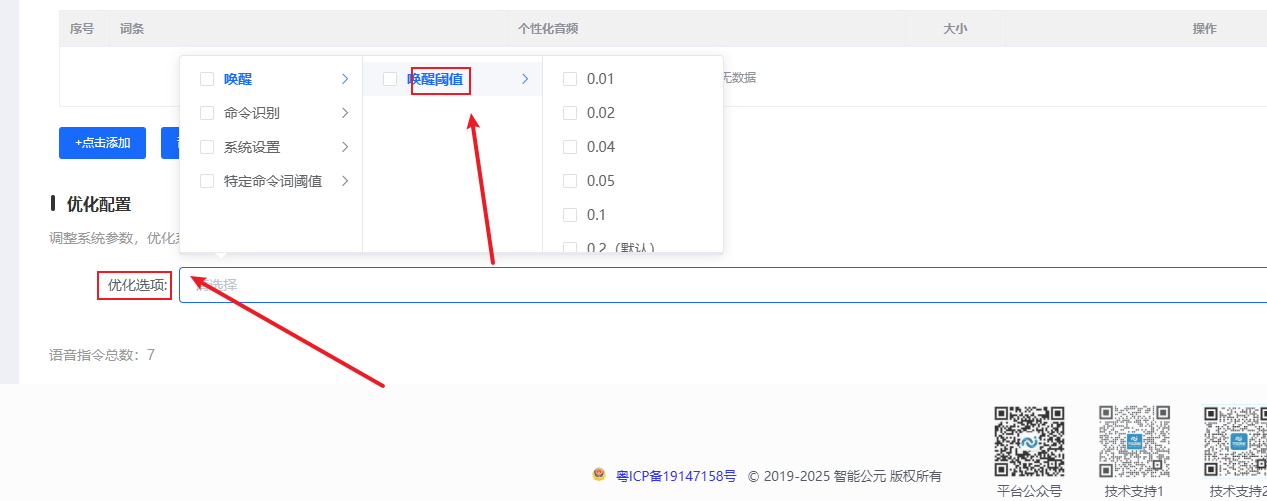Click the 平台公众号 QR code
Viewport: 1267px width, 501px height.
[x=1029, y=441]
